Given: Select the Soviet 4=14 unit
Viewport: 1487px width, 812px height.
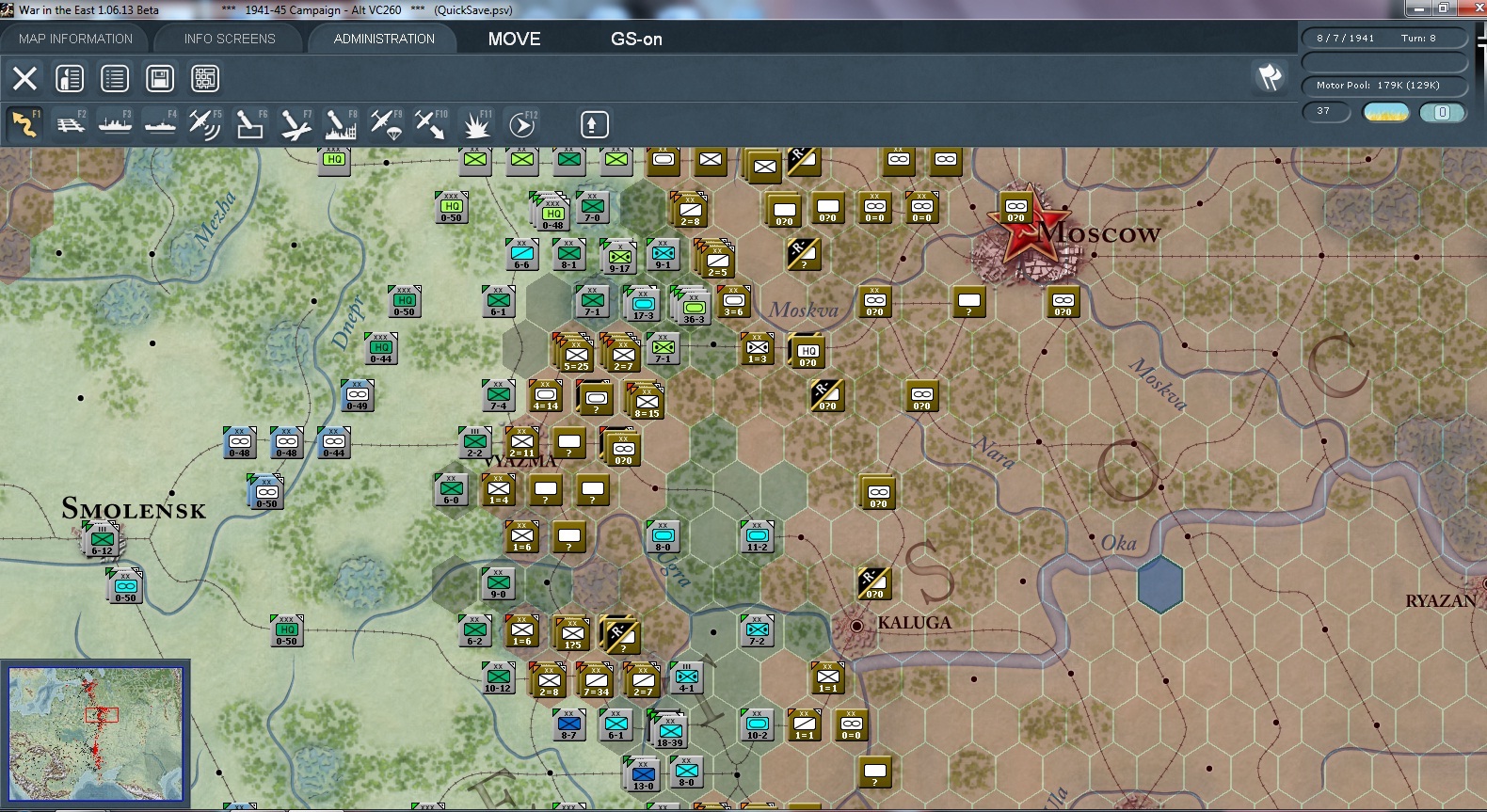Looking at the screenshot, I should pos(546,395).
